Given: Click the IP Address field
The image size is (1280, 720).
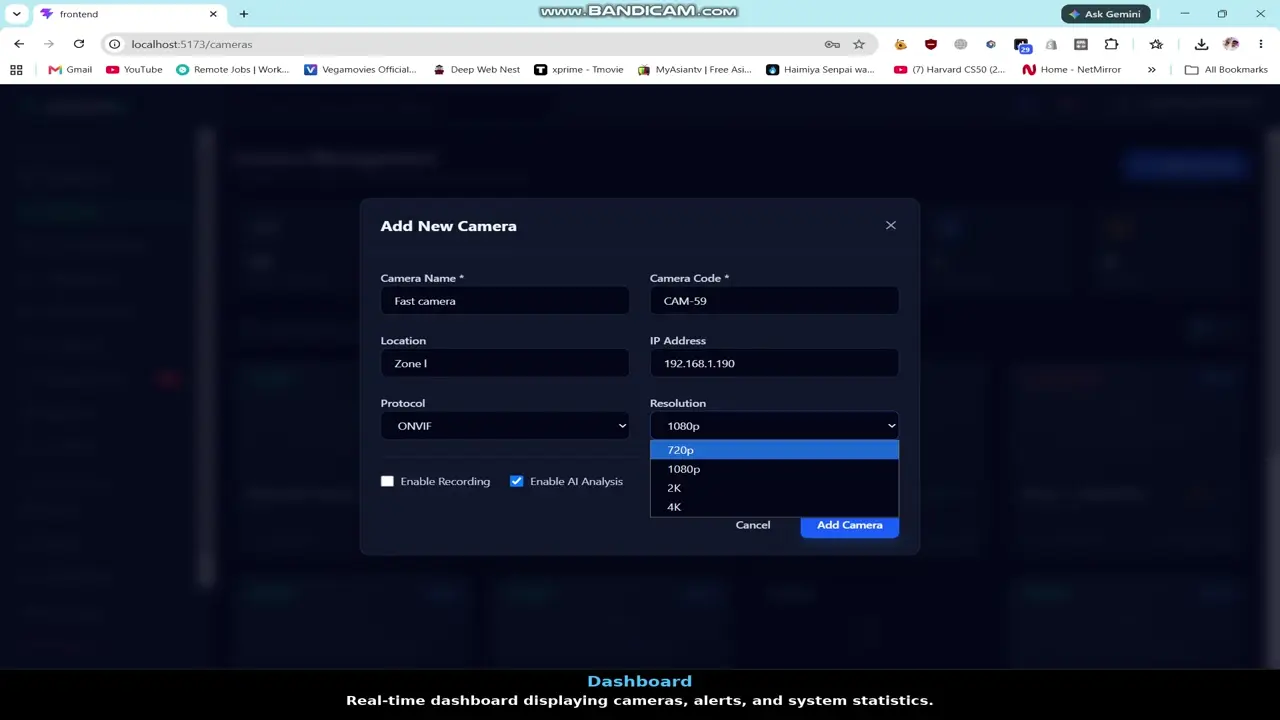Looking at the screenshot, I should 774,363.
